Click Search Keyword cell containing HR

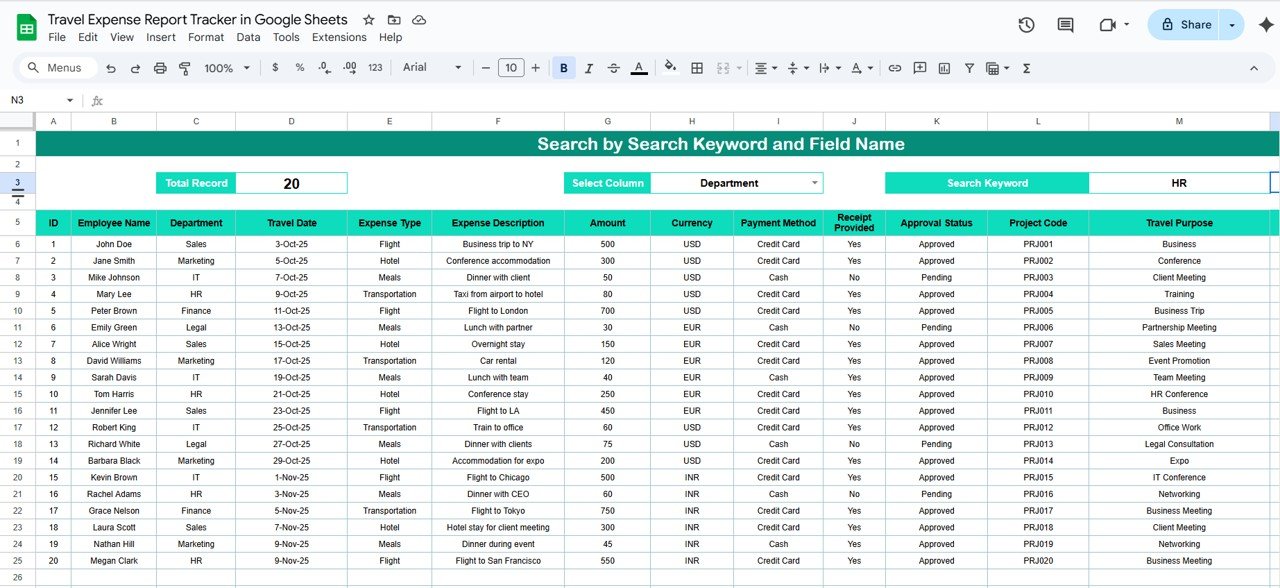[1179, 183]
